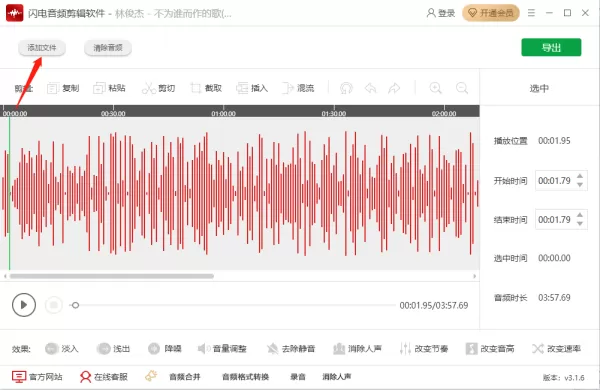Apply the 淡出 fade-out effect
Screen dimensions: 600x390
pyautogui.click(x=113, y=349)
